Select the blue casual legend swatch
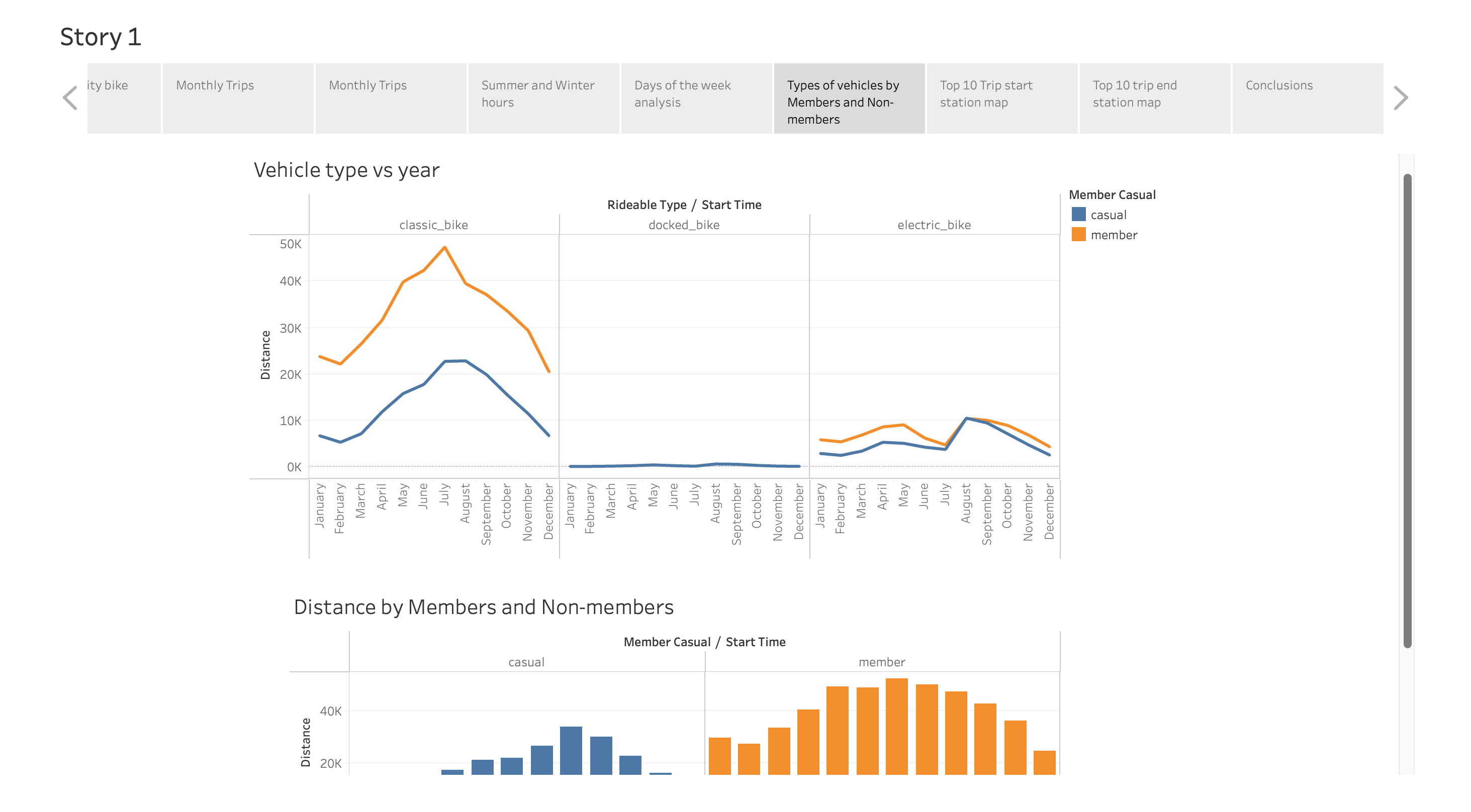 tap(1078, 215)
